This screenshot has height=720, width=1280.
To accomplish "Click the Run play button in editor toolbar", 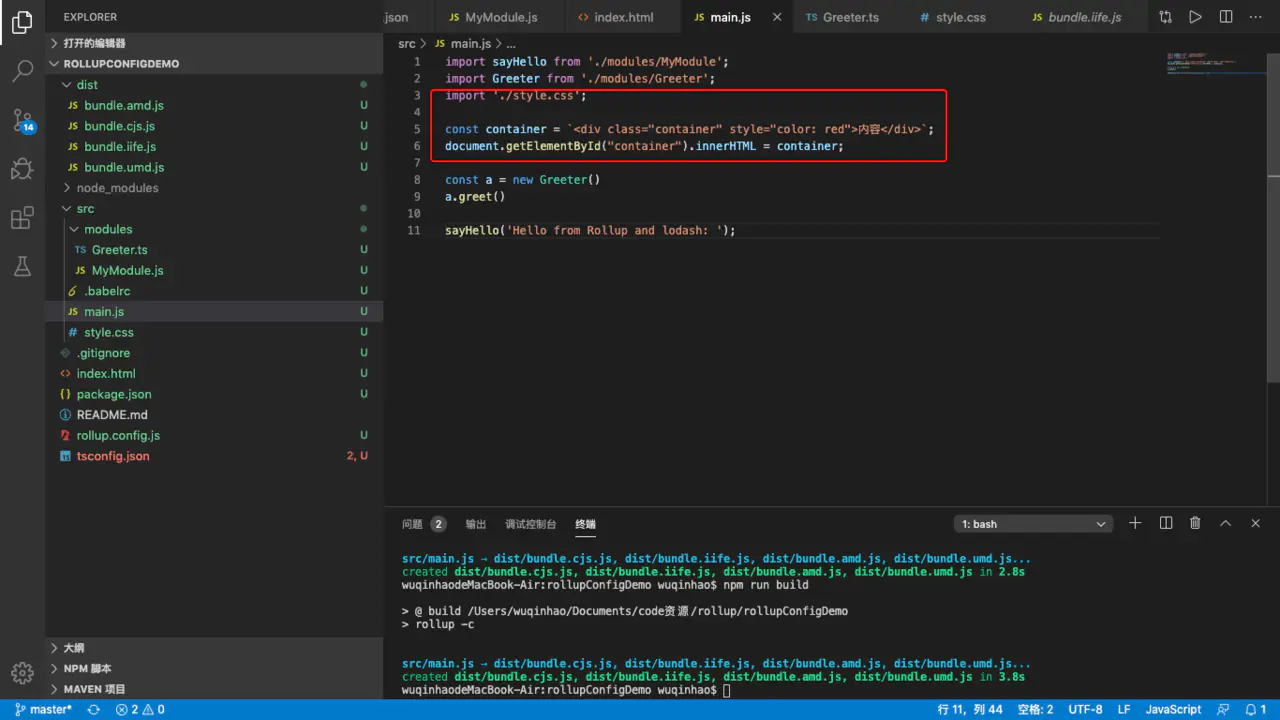I will (1195, 17).
